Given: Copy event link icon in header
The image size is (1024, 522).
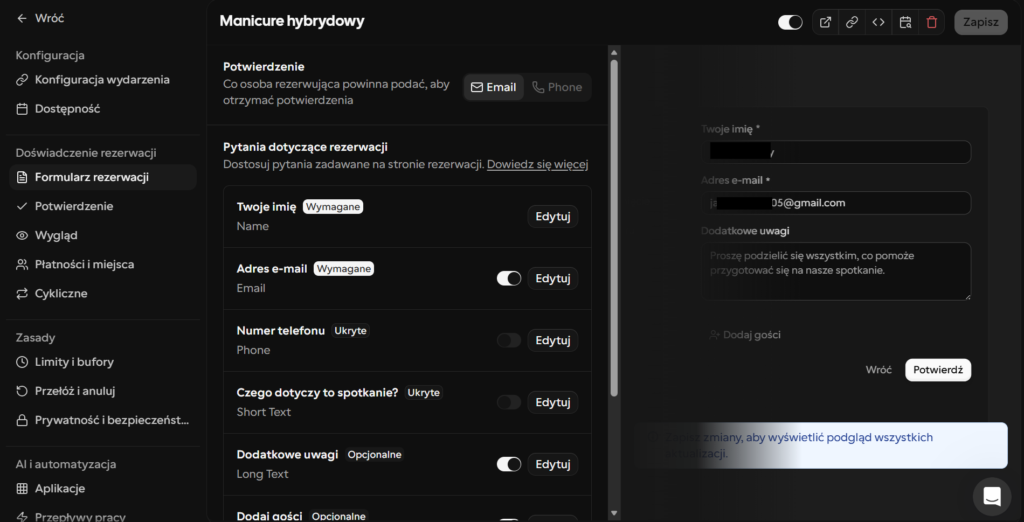Looking at the screenshot, I should click(x=852, y=22).
